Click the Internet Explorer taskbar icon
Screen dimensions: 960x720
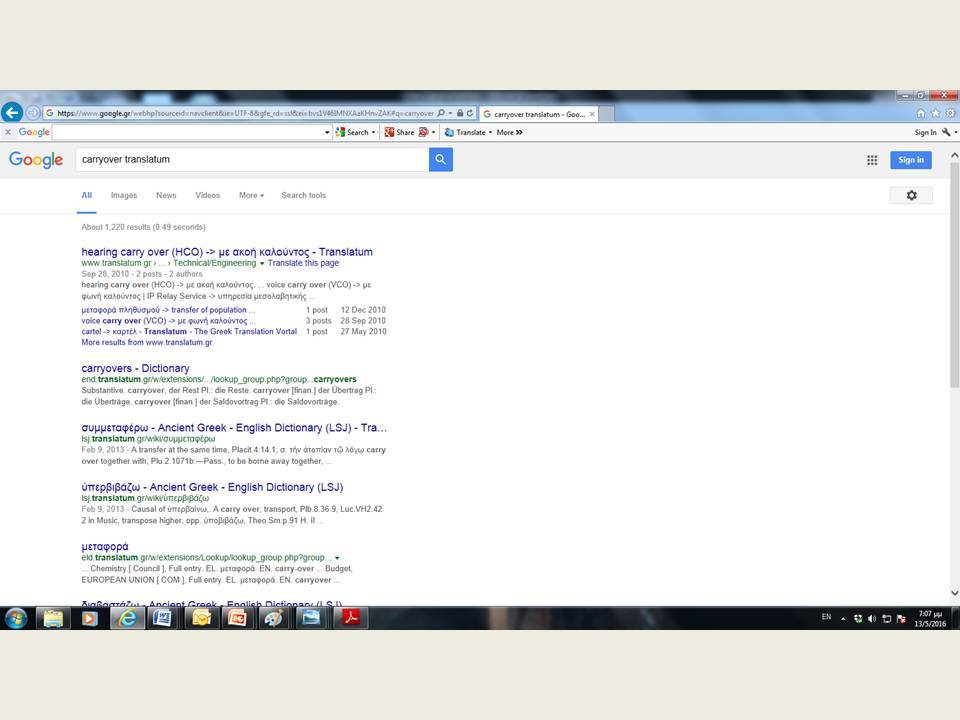(127, 618)
